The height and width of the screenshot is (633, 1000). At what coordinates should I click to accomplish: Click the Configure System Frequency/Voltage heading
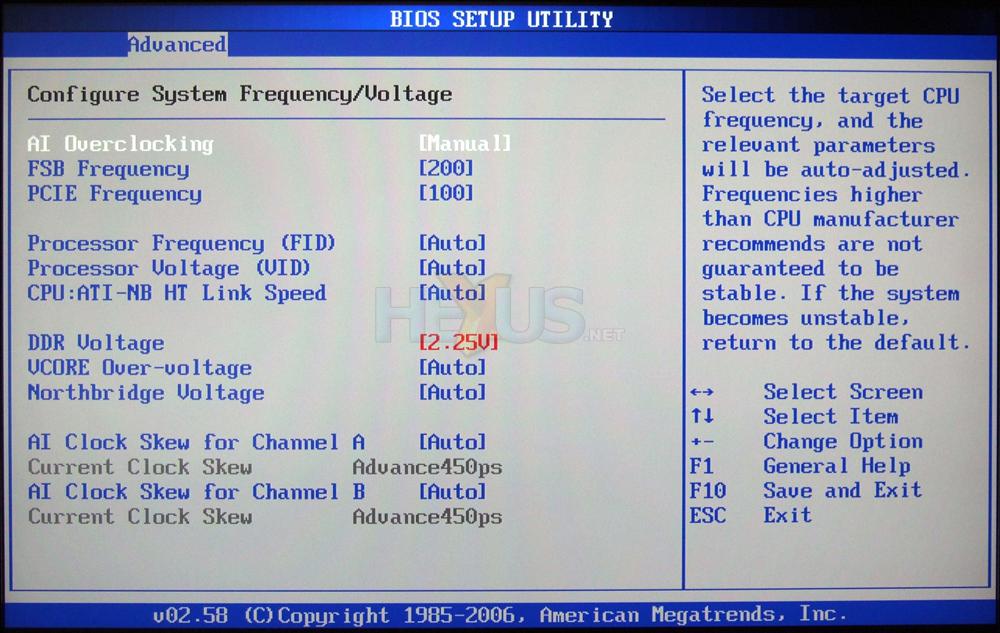(240, 95)
